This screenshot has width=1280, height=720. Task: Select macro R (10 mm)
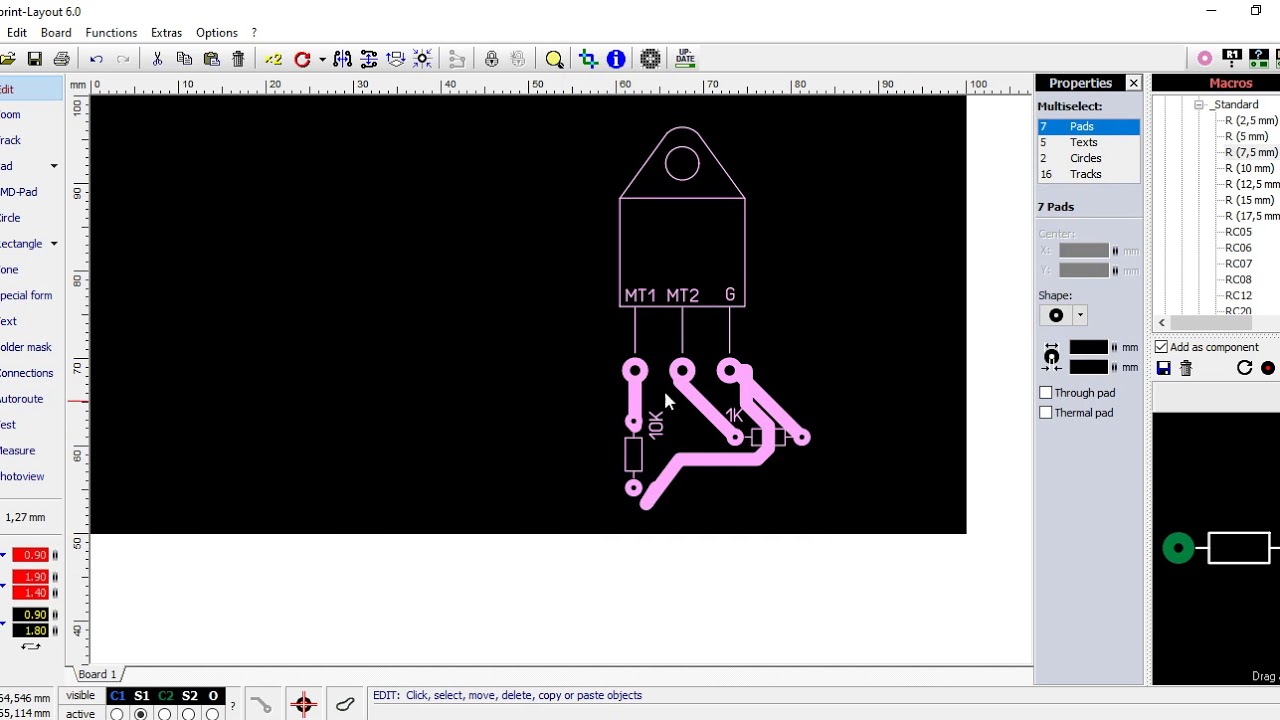tap(1250, 168)
